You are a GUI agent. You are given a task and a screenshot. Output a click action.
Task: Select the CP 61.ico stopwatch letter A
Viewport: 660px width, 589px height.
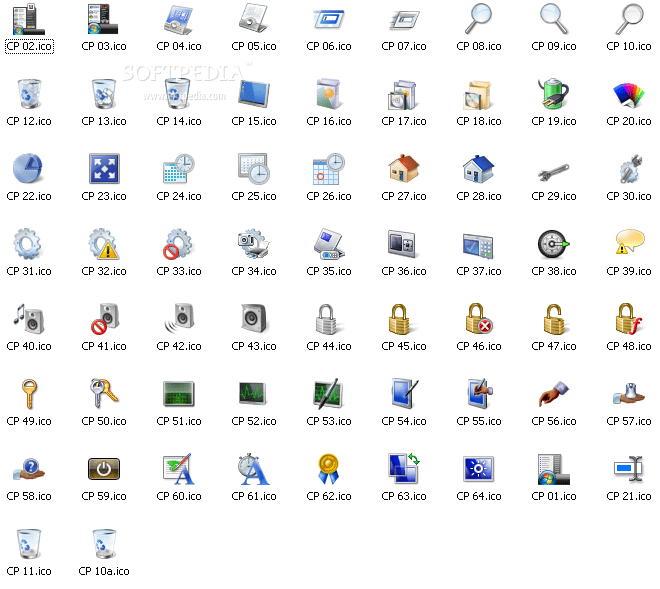pyautogui.click(x=253, y=469)
